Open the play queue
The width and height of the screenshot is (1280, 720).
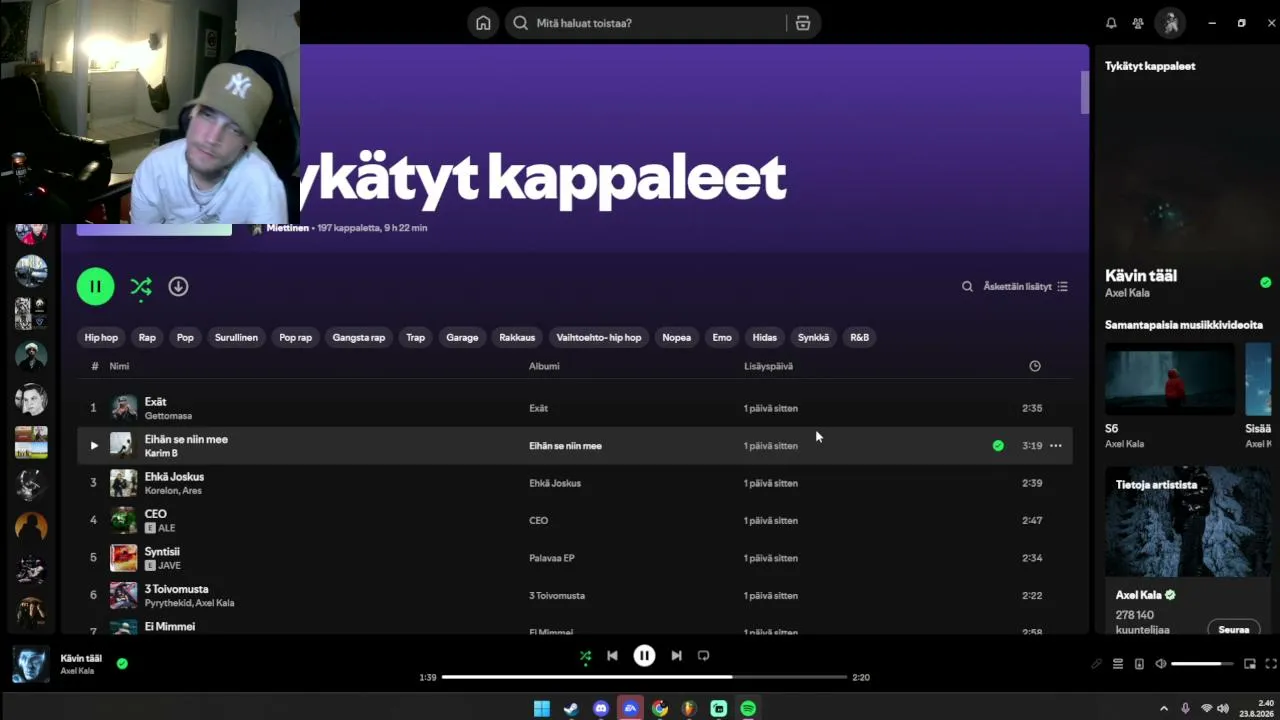point(1118,664)
